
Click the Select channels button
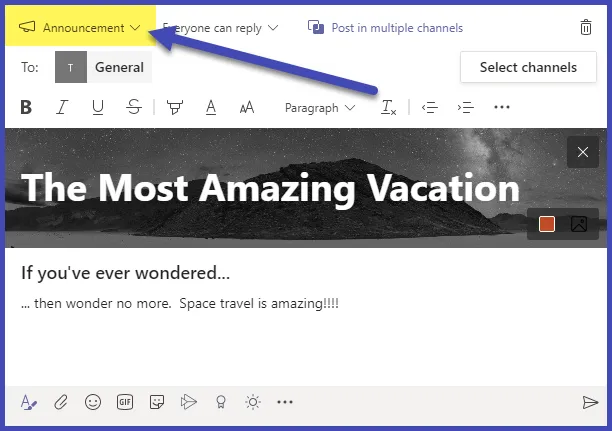528,68
